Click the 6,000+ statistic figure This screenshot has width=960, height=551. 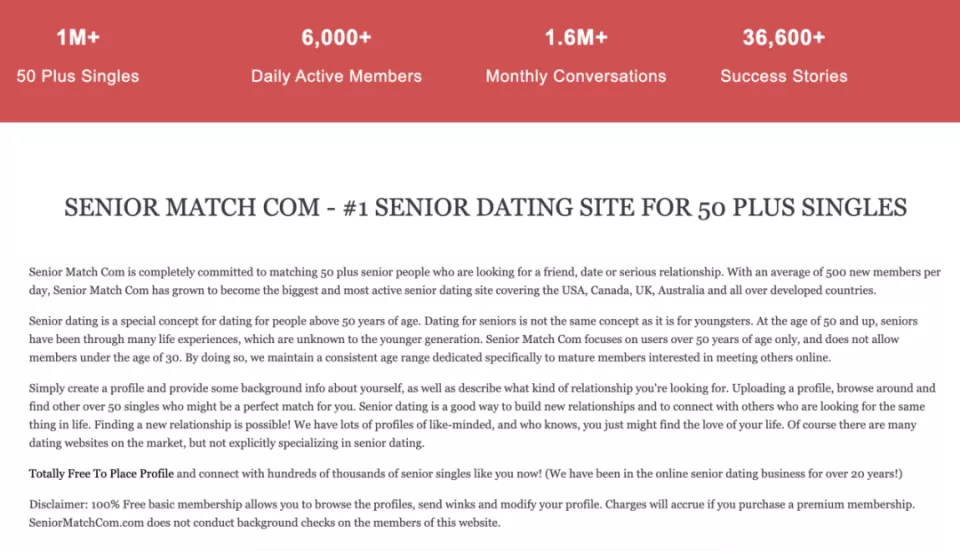(336, 38)
